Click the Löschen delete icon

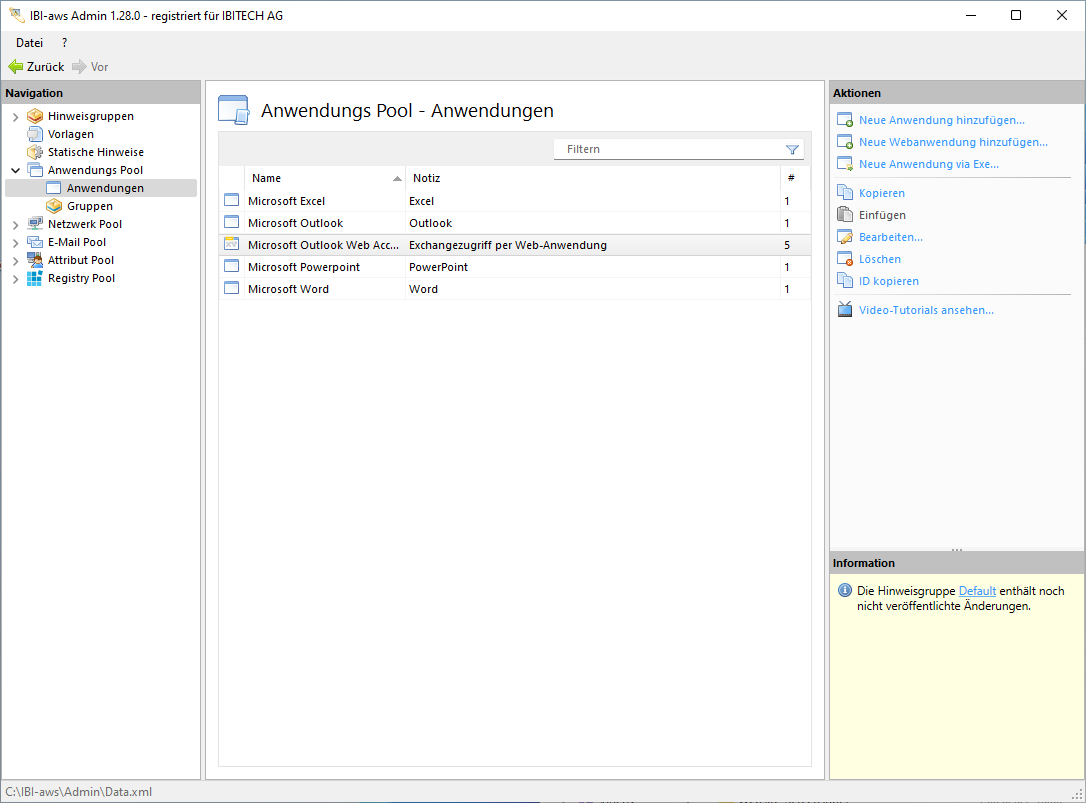point(844,259)
